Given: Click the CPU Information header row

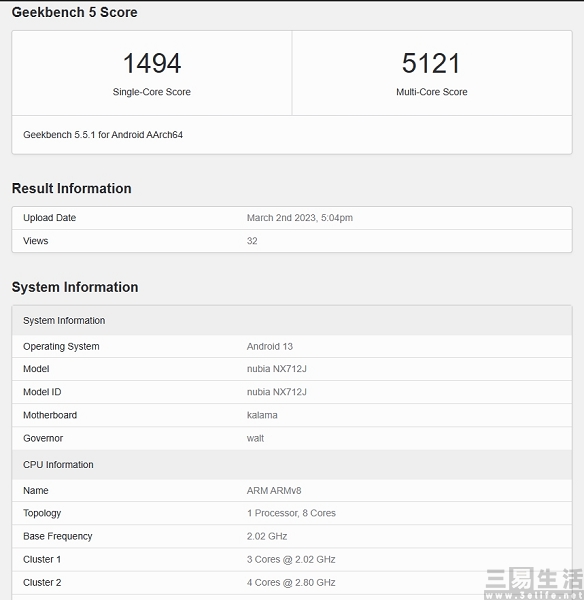Looking at the screenshot, I should 292,465.
